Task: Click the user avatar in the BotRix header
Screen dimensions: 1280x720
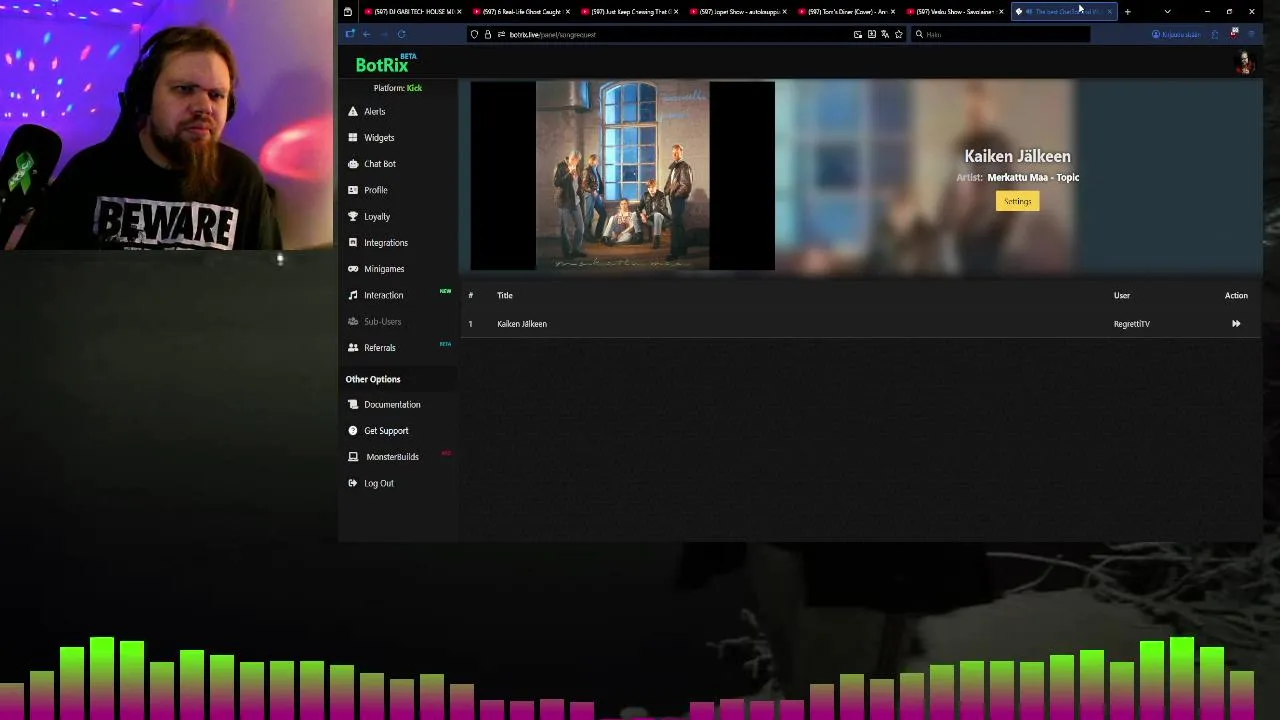Action: pos(1245,63)
